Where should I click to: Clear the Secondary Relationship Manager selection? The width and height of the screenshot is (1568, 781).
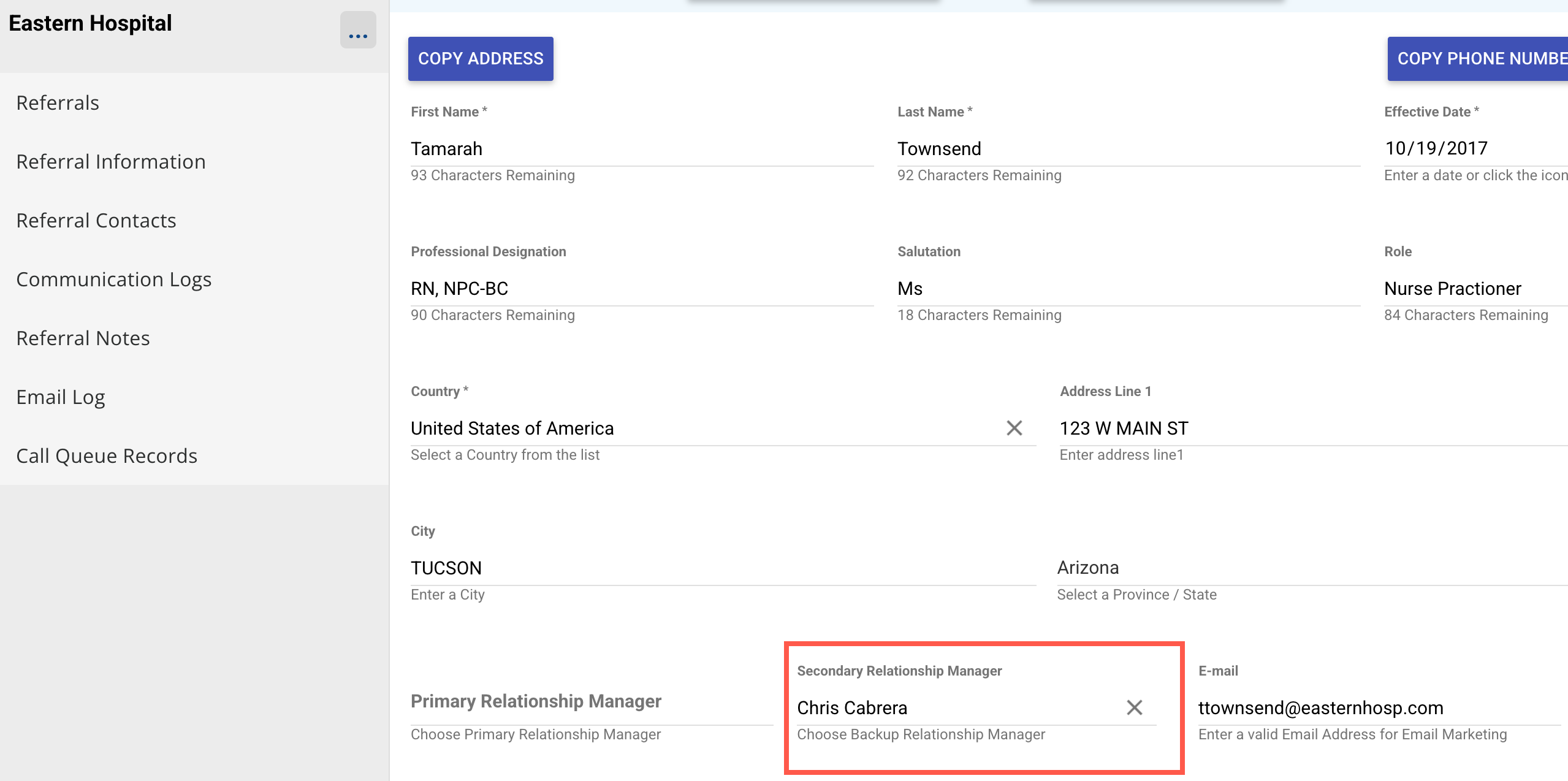[1134, 707]
